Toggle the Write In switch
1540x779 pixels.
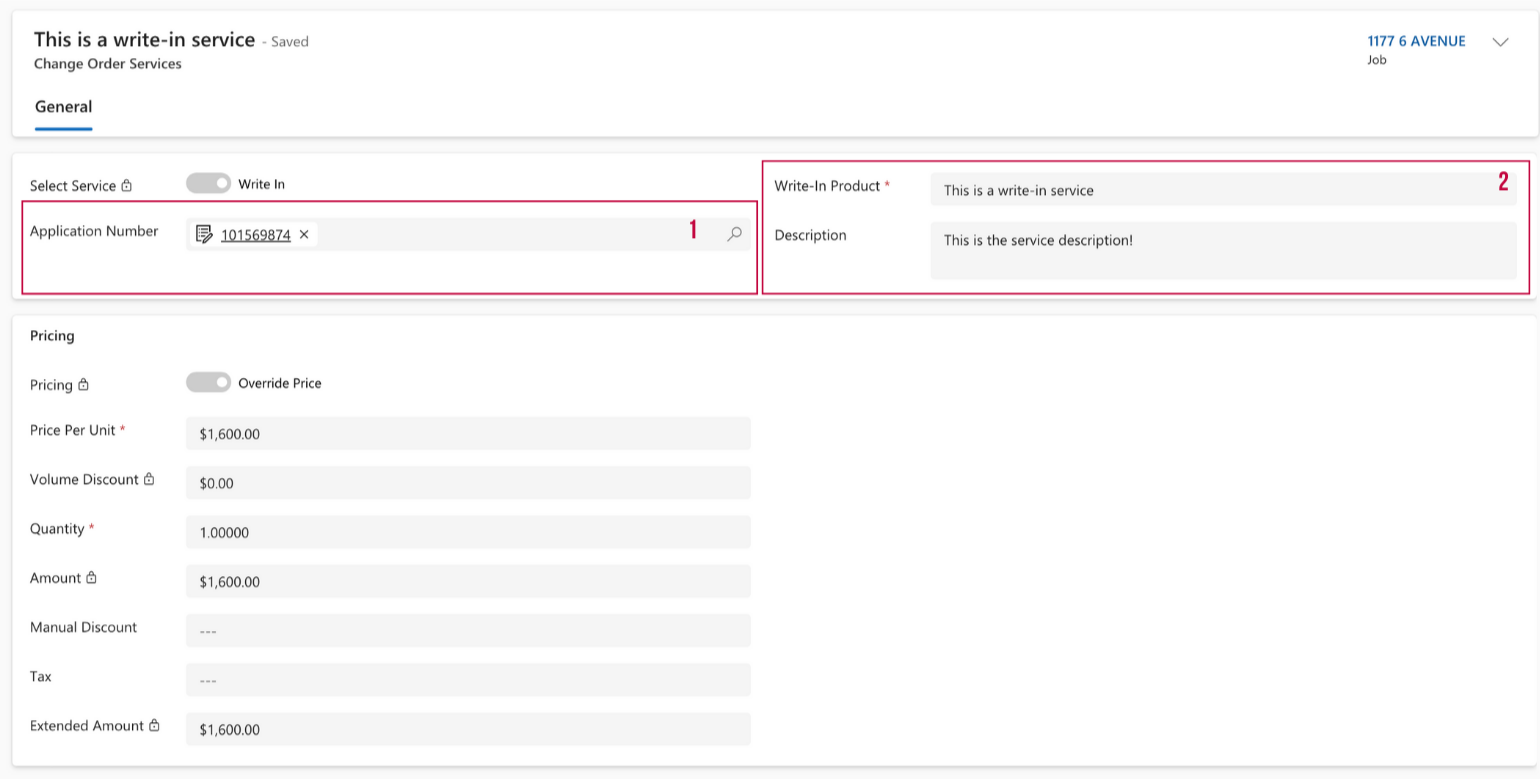[x=208, y=184]
